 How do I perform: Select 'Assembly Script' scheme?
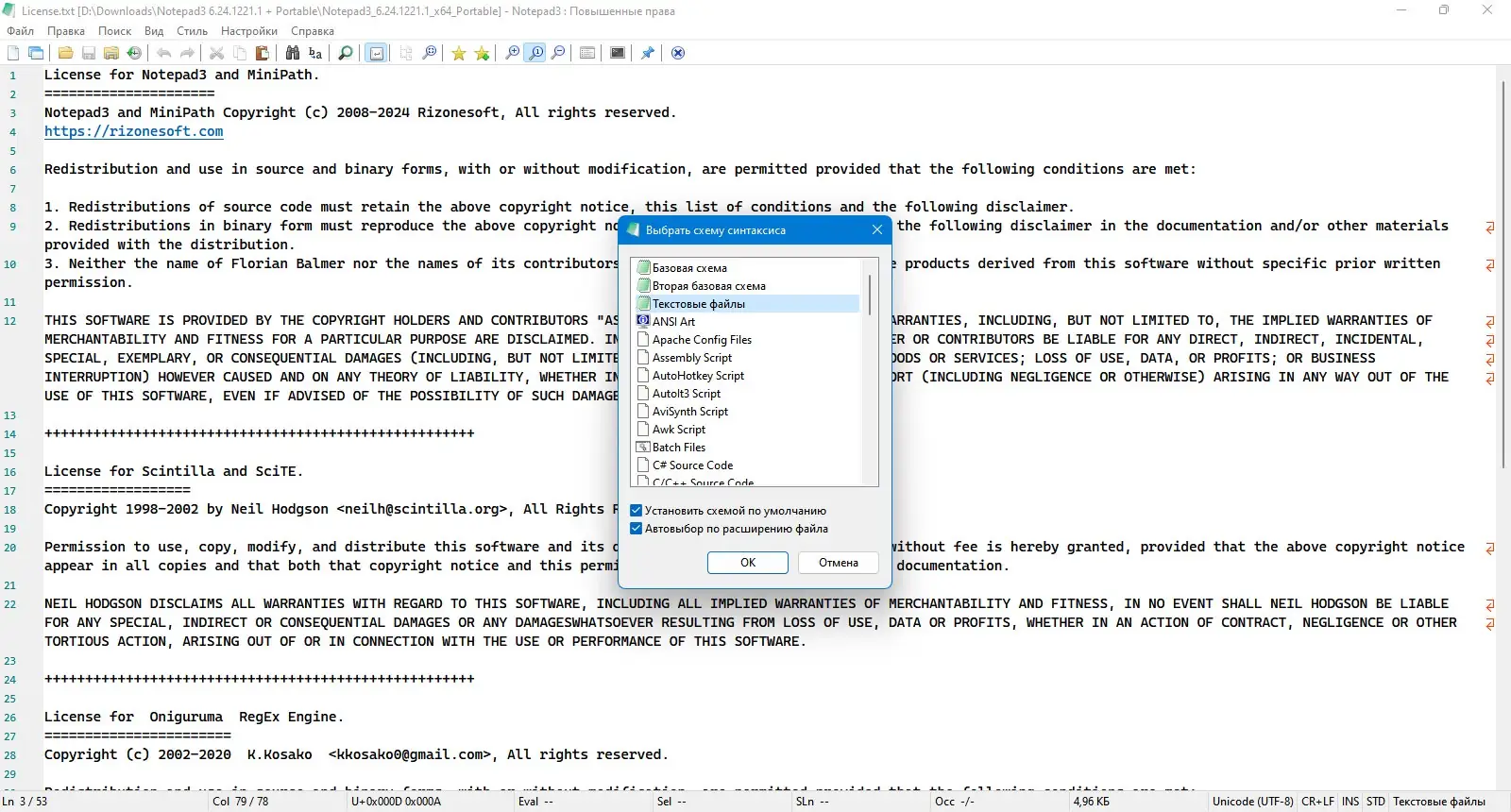(748, 358)
